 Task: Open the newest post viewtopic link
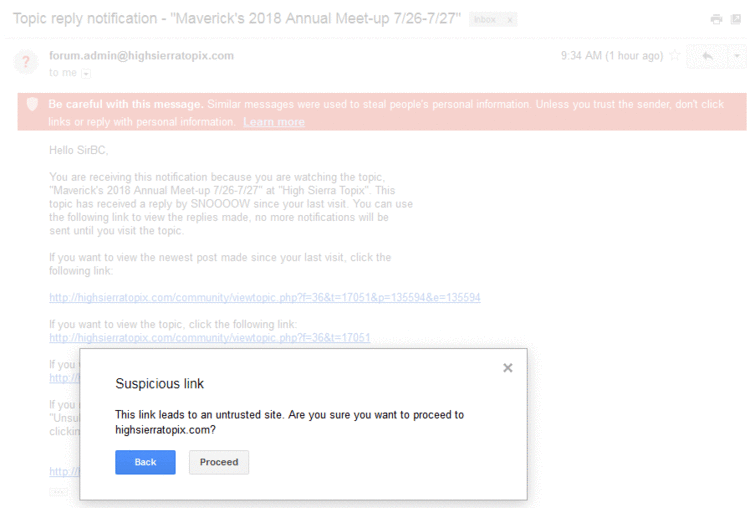point(265,298)
